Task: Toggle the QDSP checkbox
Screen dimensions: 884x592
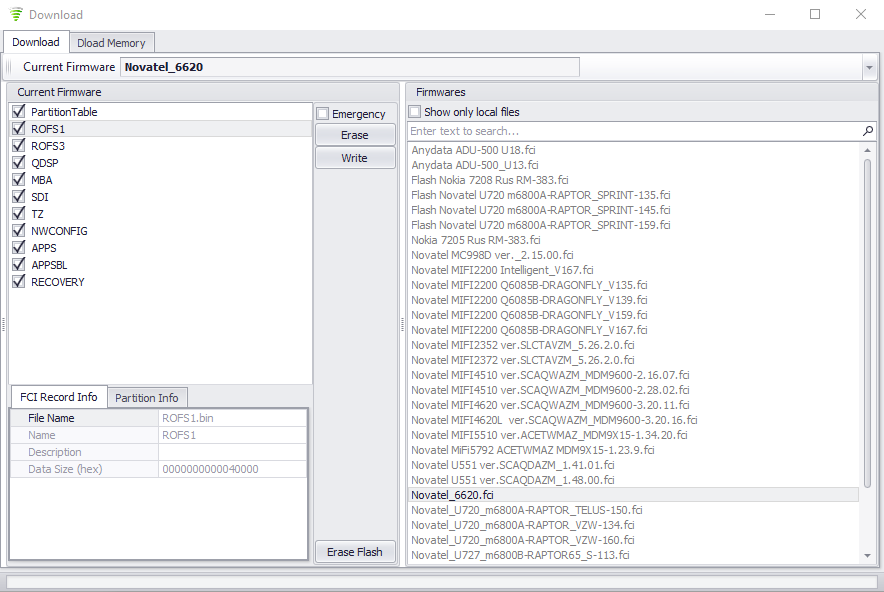Action: pyautogui.click(x=19, y=162)
